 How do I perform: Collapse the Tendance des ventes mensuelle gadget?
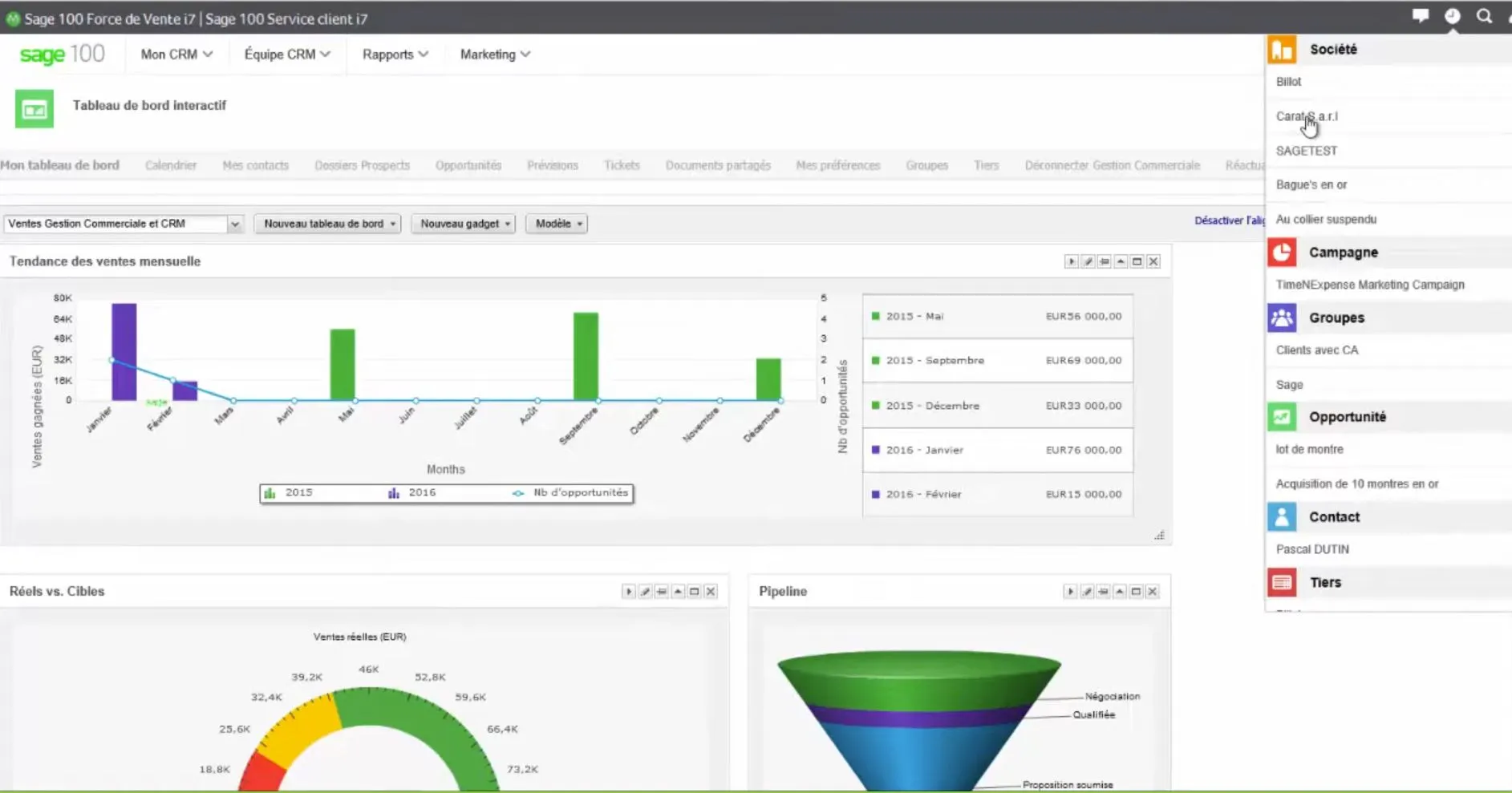(x=1121, y=261)
